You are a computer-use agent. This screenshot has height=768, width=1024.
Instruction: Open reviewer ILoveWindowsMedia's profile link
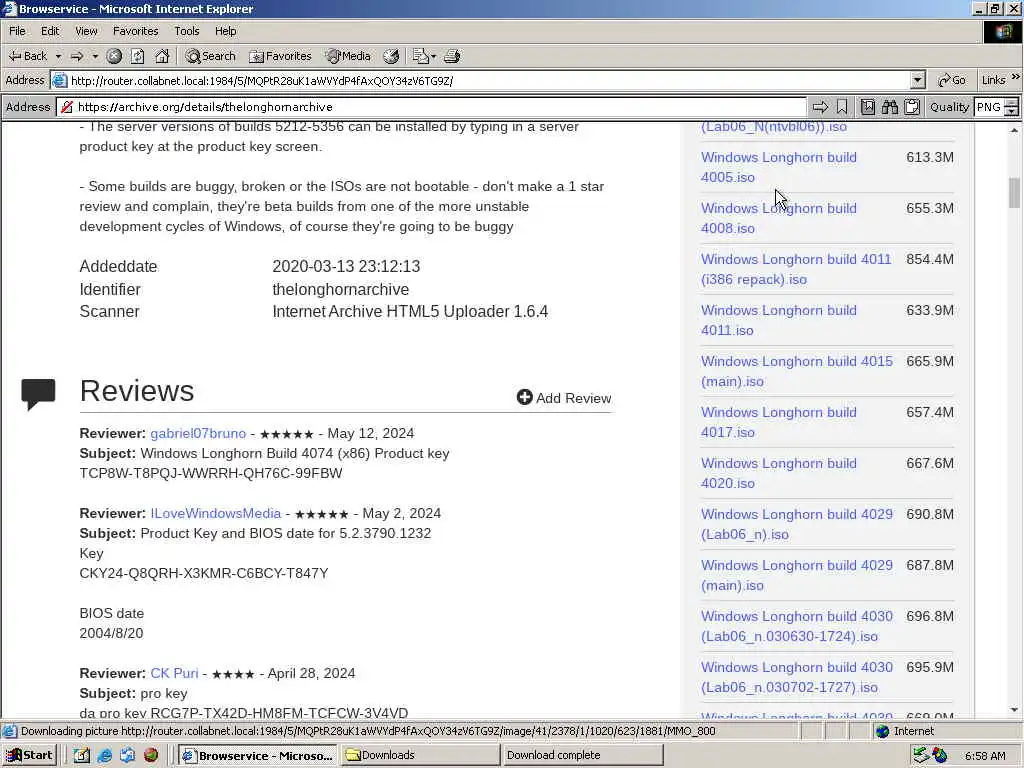[216, 513]
